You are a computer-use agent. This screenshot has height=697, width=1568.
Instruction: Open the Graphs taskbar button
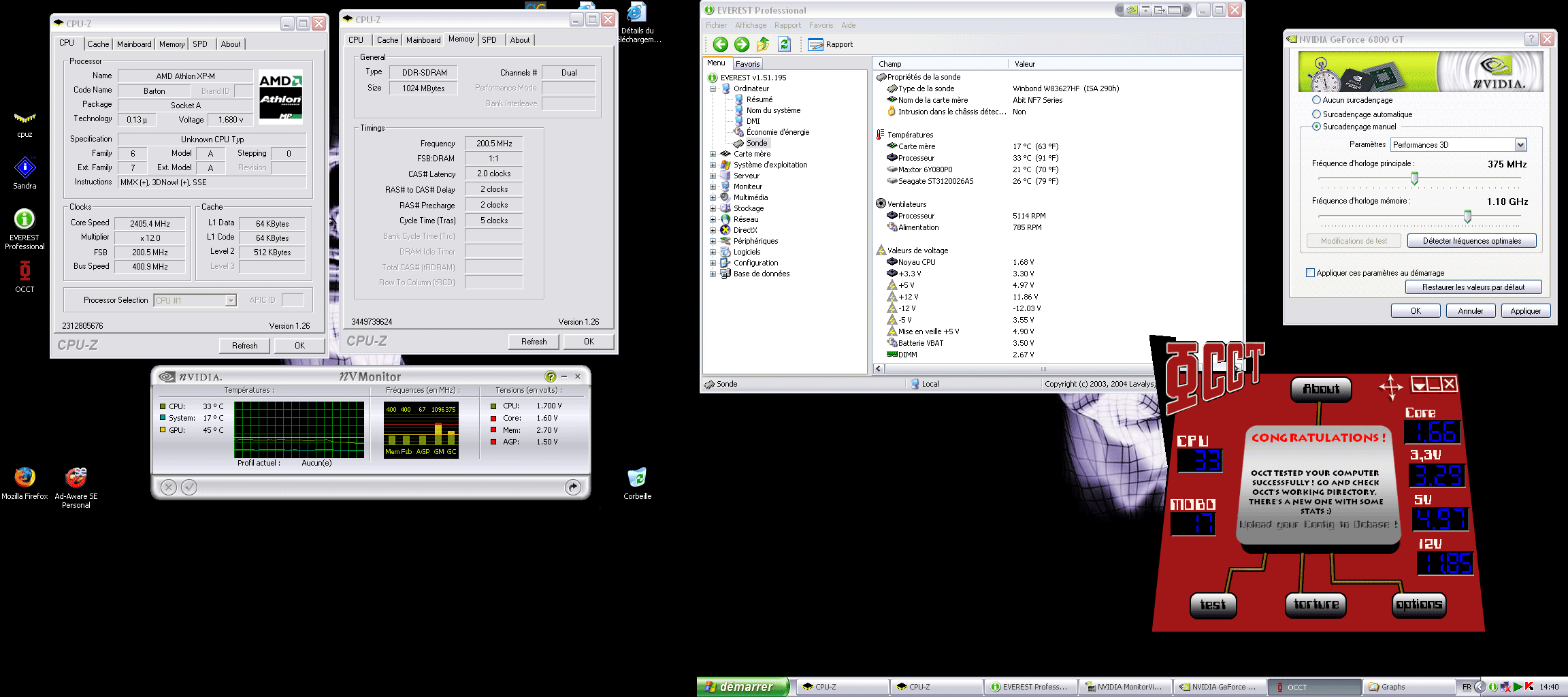pos(1409,687)
